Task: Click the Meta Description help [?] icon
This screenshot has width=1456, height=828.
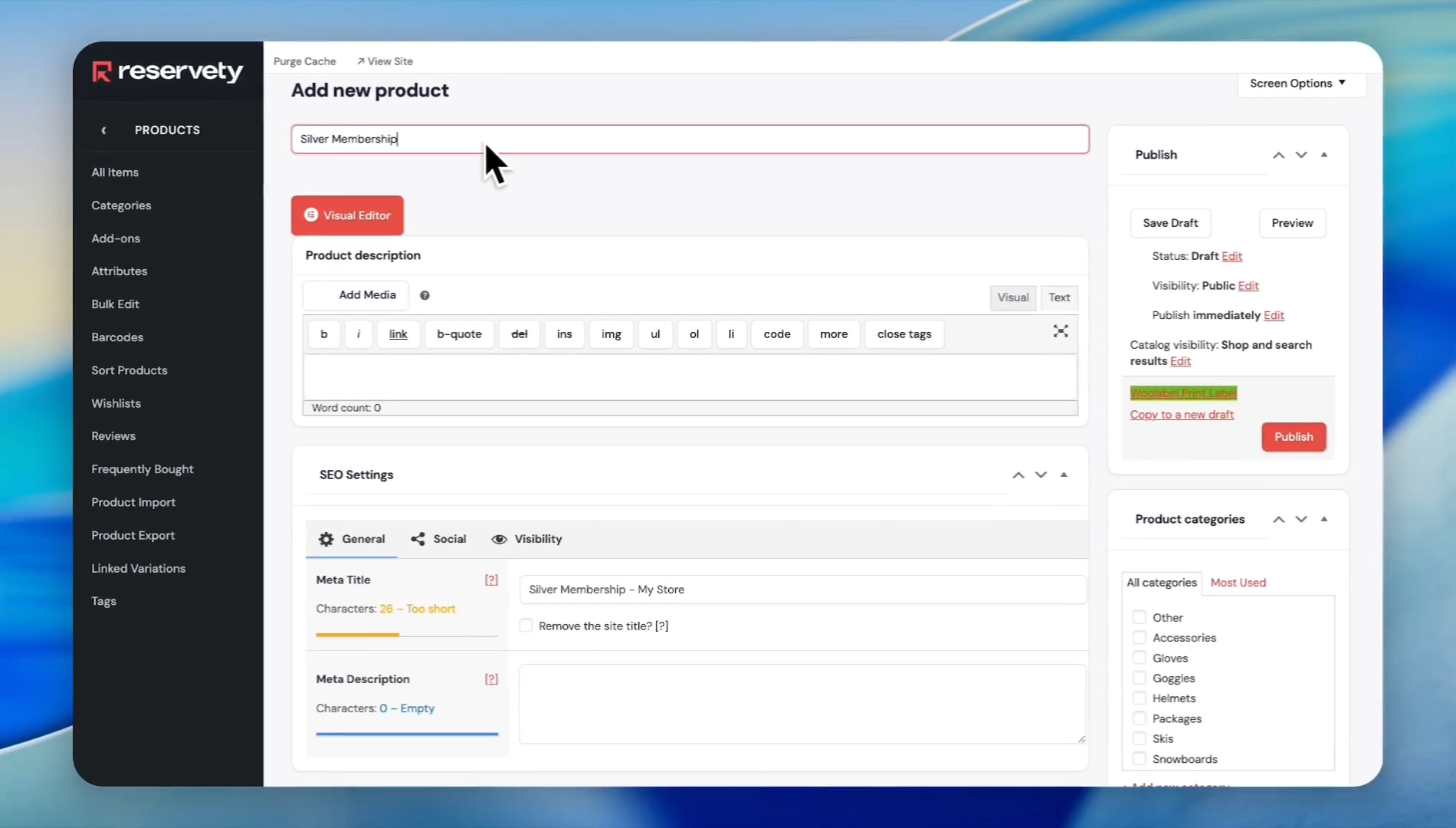Action: tap(491, 679)
